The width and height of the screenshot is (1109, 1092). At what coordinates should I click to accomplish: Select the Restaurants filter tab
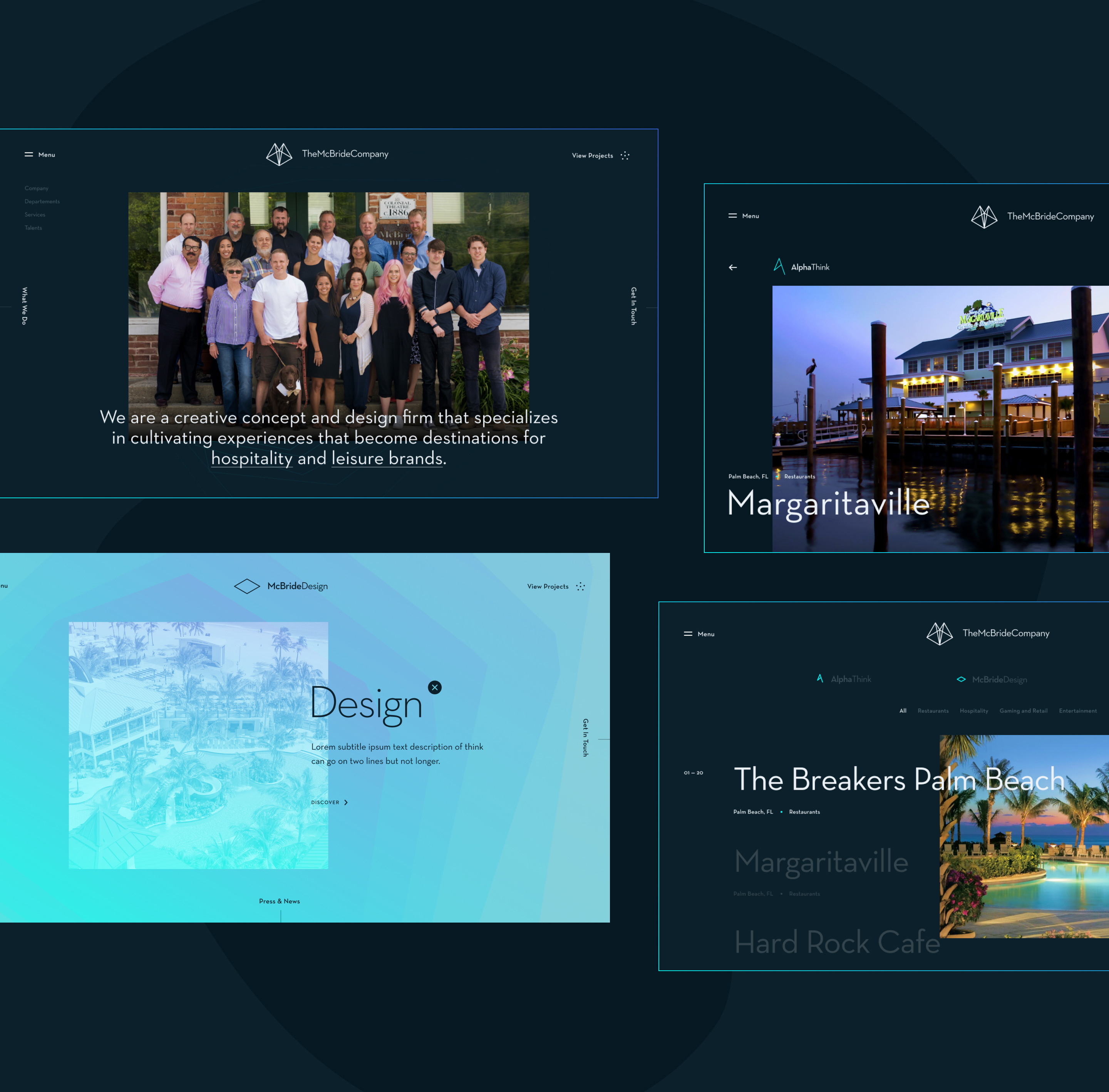(932, 711)
